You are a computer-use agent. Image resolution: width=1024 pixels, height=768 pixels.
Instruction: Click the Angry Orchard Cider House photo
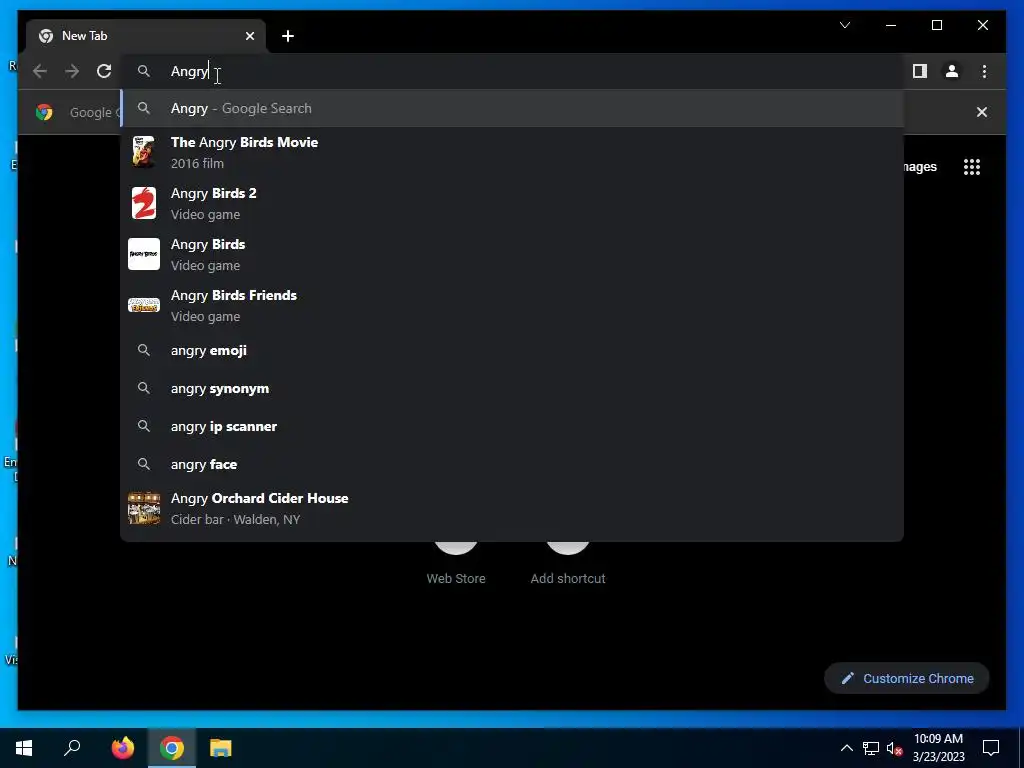[x=144, y=508]
